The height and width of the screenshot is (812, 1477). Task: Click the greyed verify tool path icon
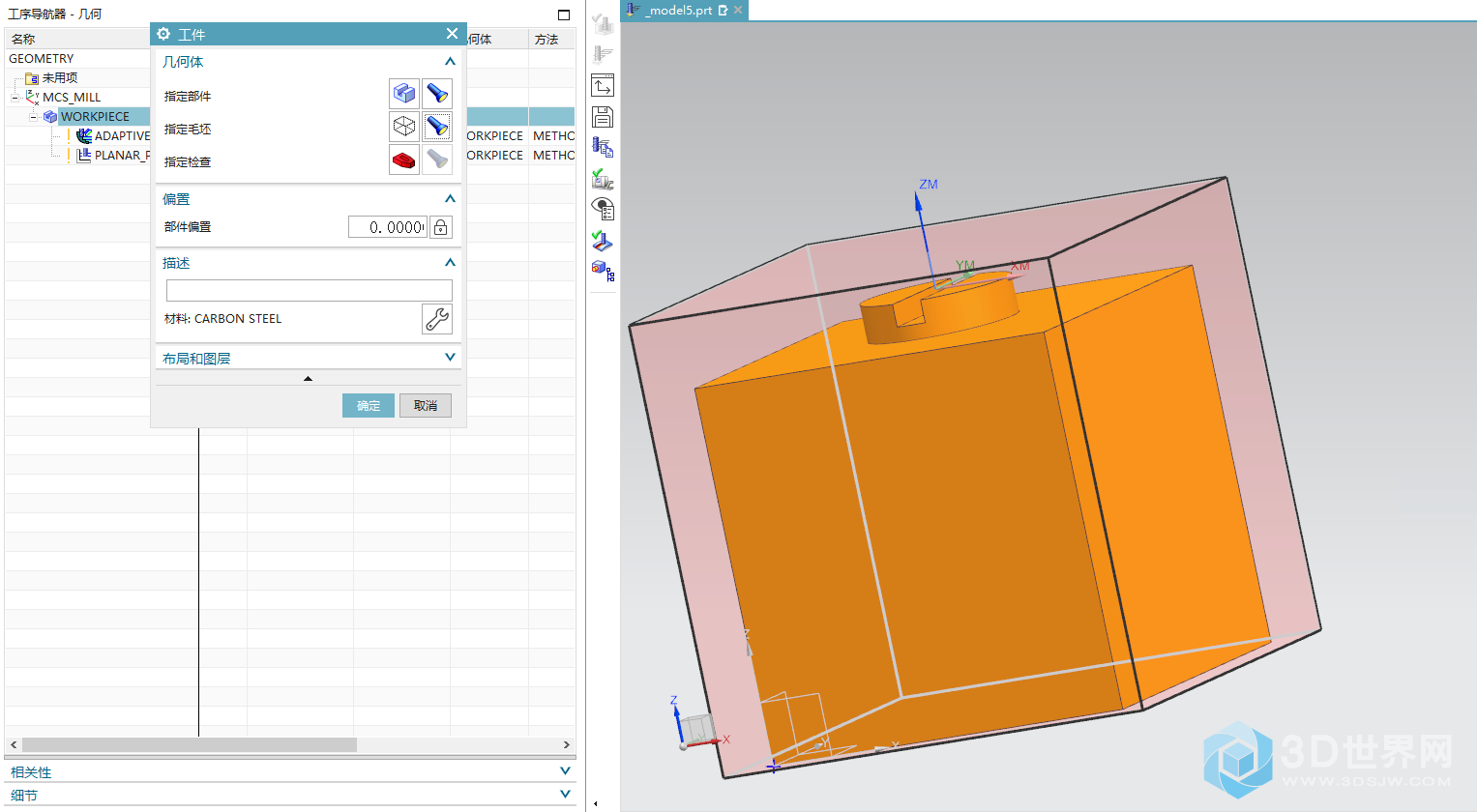coord(603,23)
